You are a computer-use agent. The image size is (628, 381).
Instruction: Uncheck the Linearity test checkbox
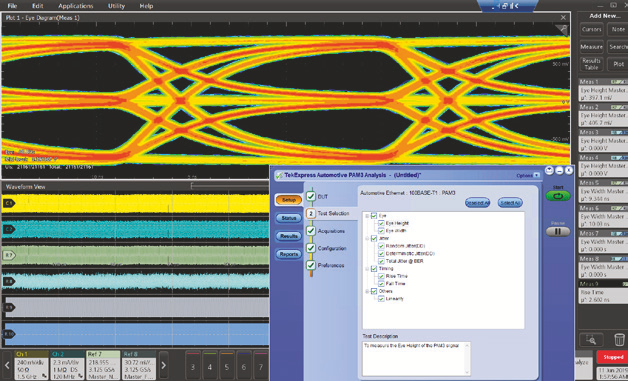click(x=381, y=298)
